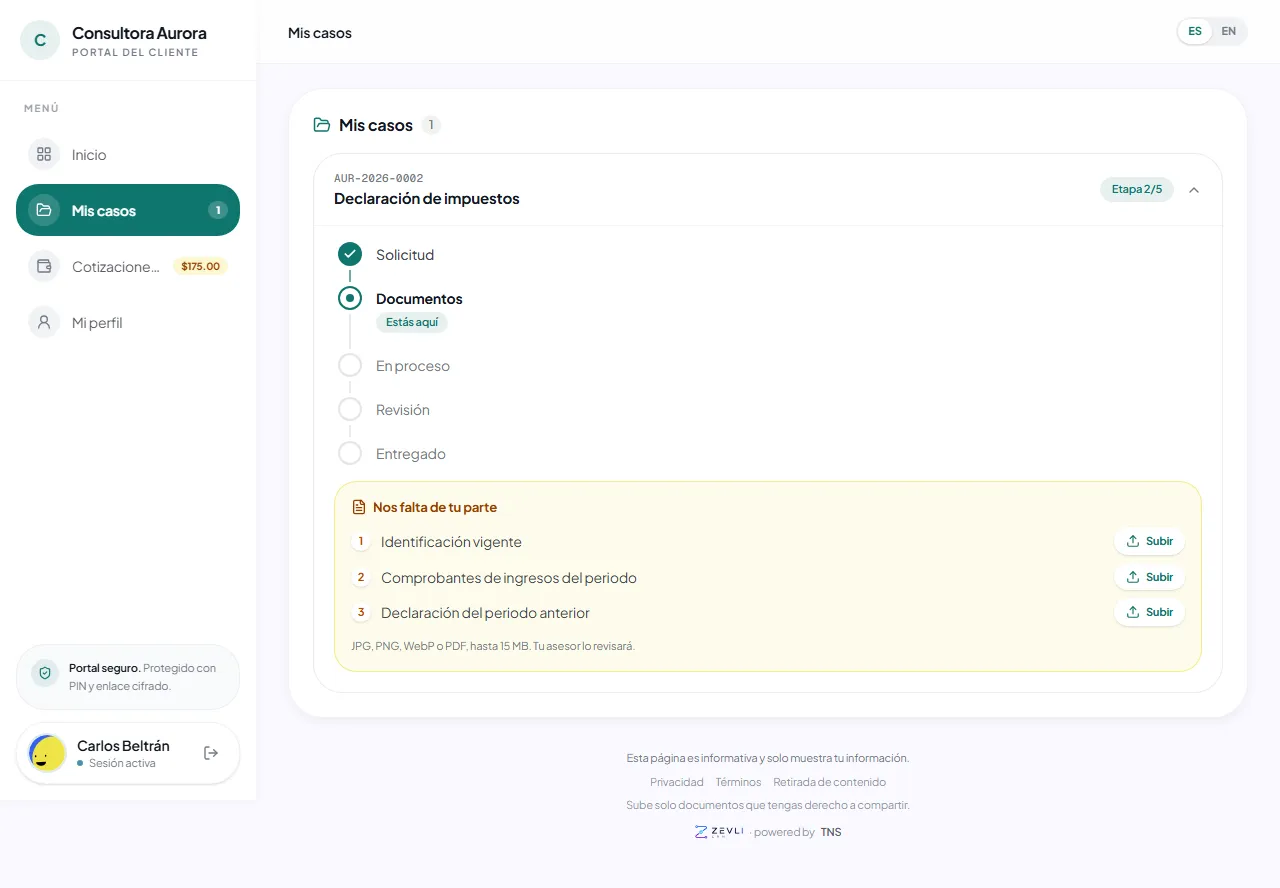Click the Cotizaciones wallet icon
Viewport: 1280px width, 888px height.
coord(44,267)
